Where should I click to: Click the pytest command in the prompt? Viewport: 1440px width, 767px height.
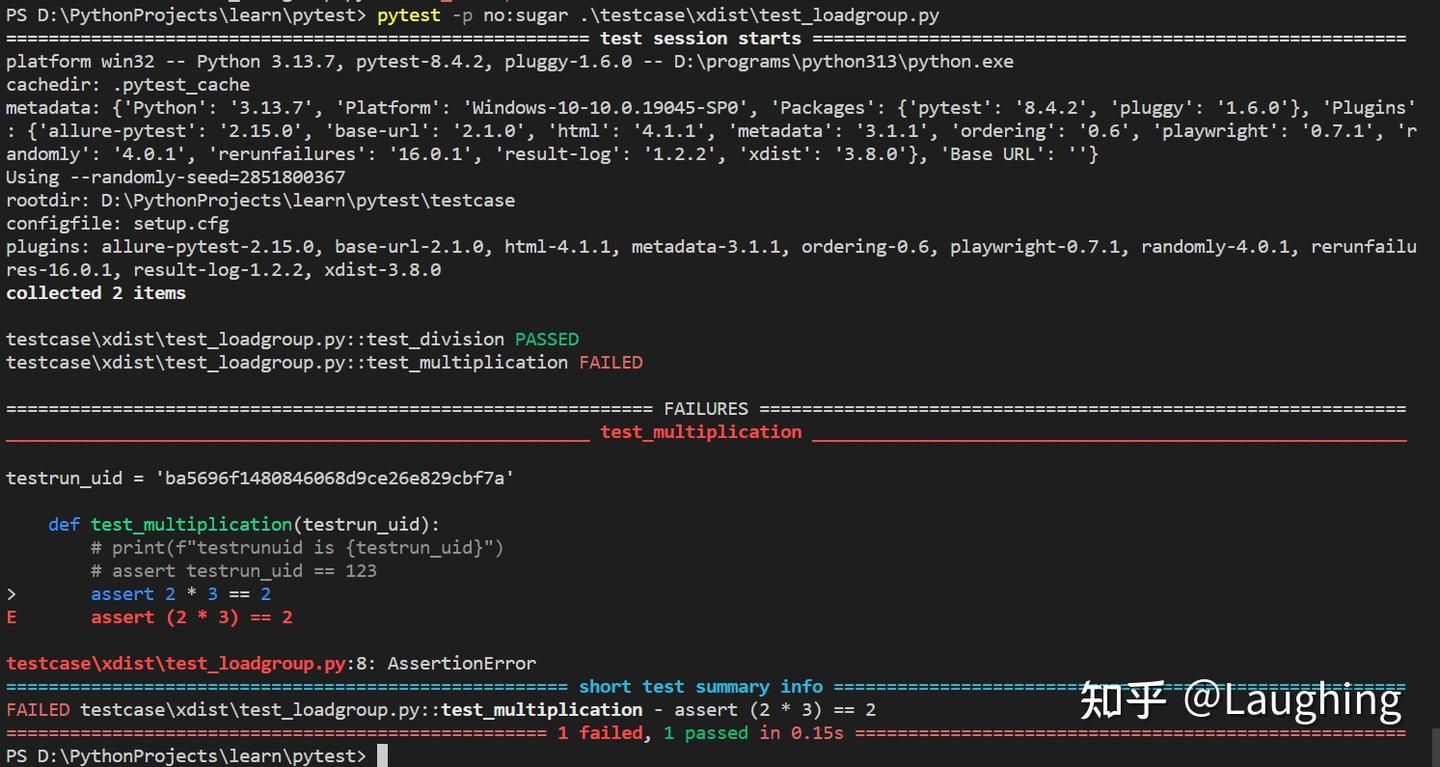408,15
